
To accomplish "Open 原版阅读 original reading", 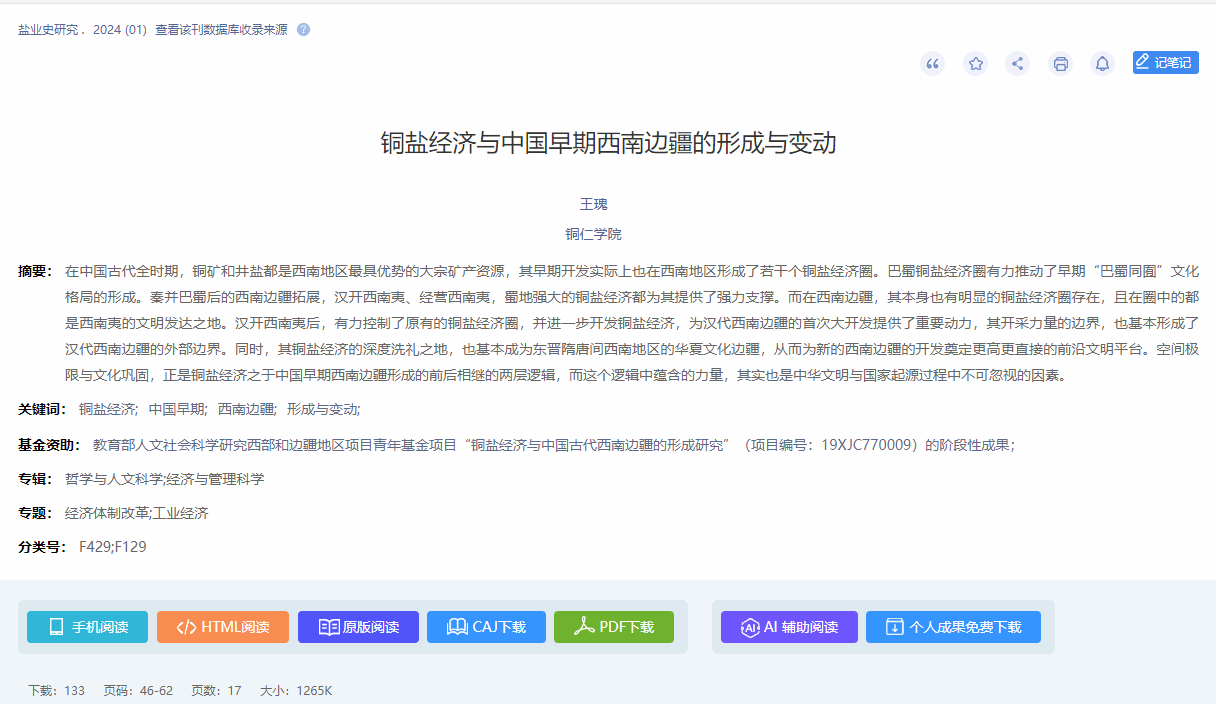I will (358, 627).
